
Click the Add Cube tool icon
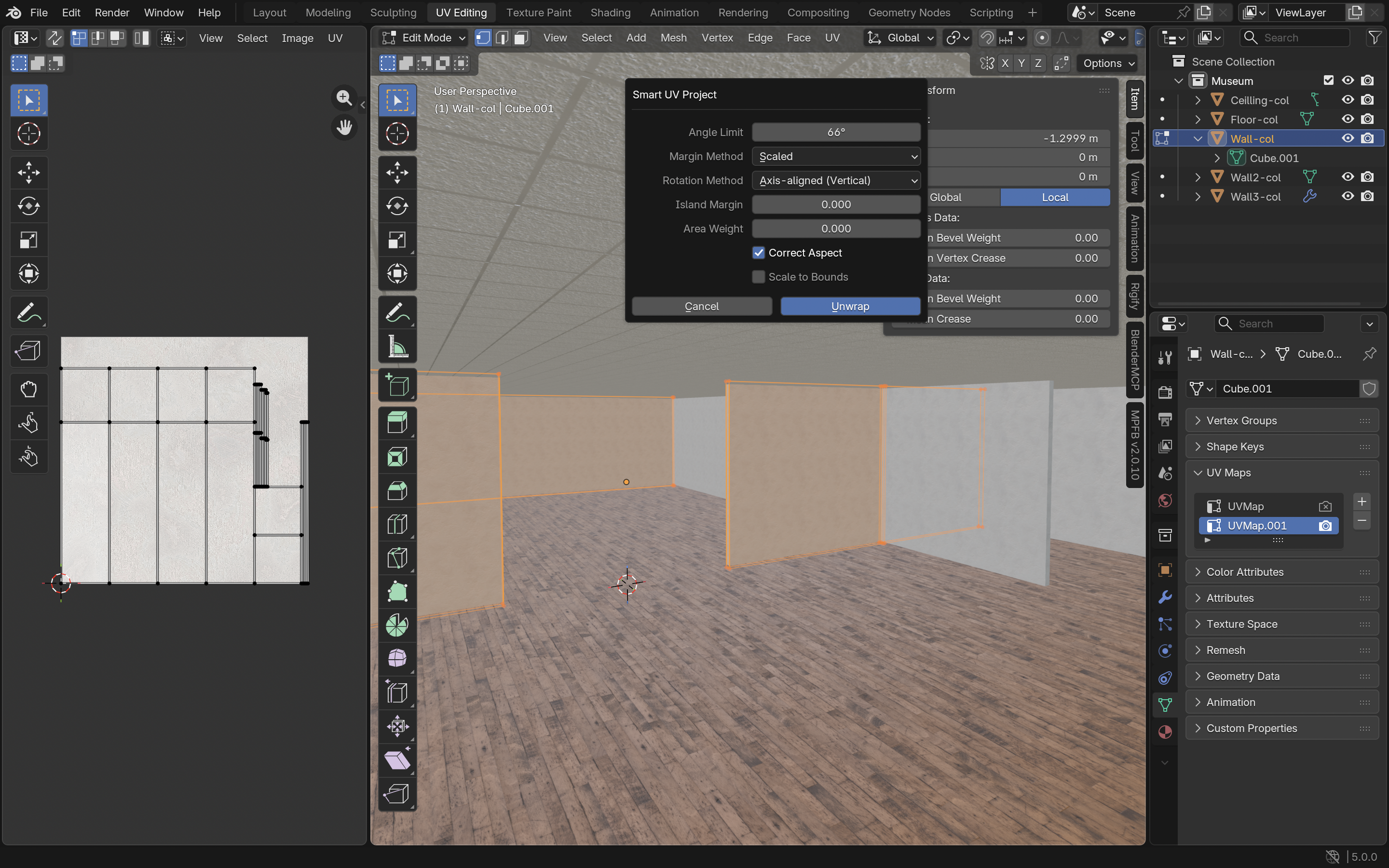[x=397, y=385]
